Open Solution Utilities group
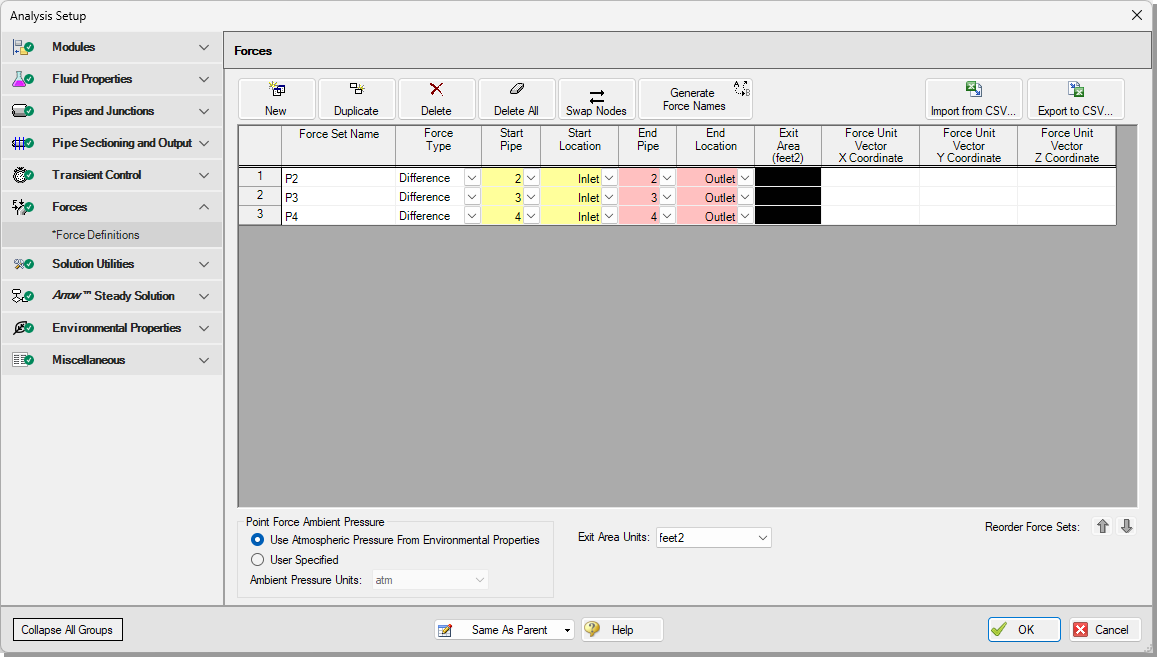 (112, 264)
